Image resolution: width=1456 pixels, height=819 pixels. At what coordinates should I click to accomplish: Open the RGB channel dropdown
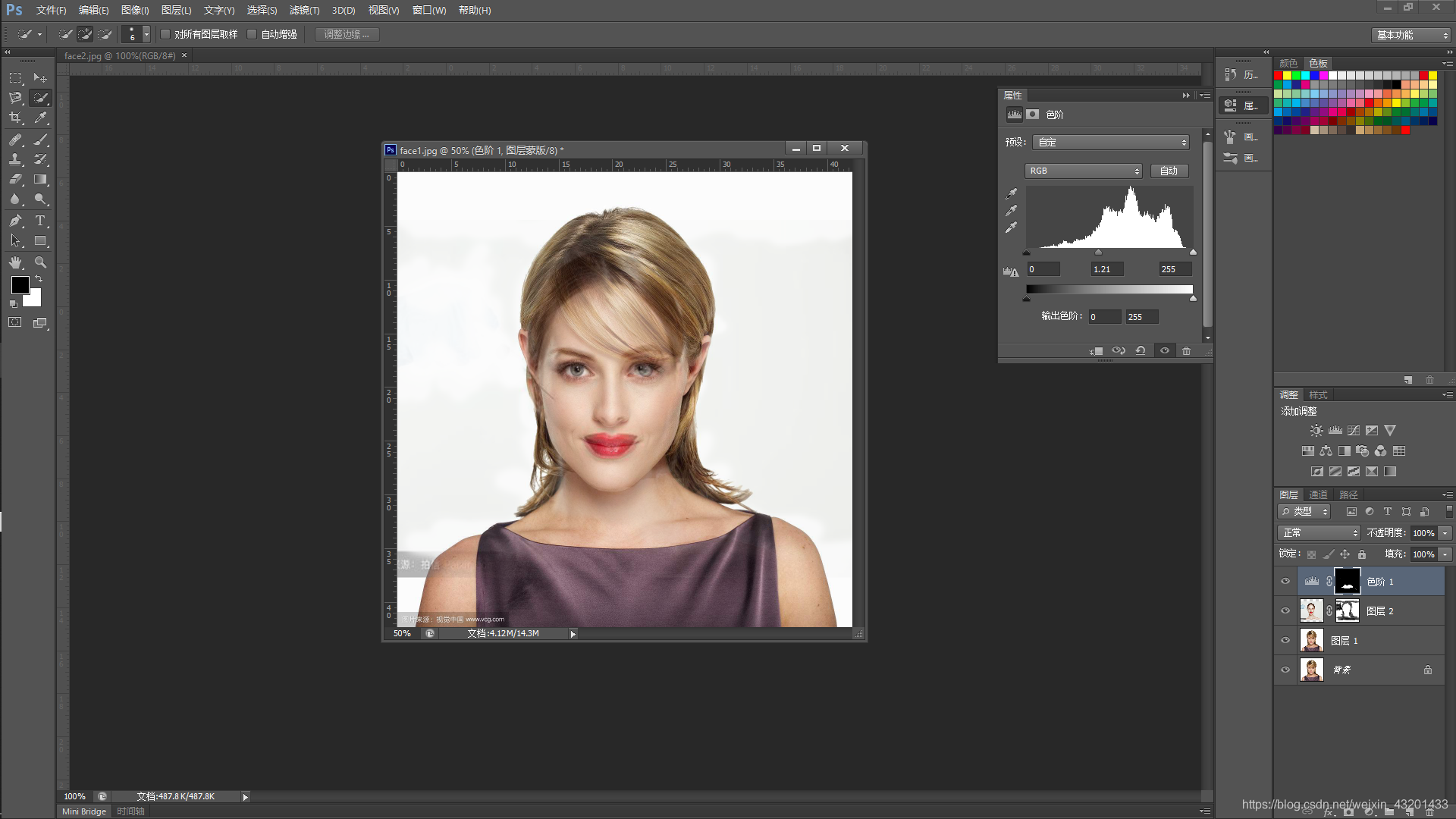point(1083,171)
